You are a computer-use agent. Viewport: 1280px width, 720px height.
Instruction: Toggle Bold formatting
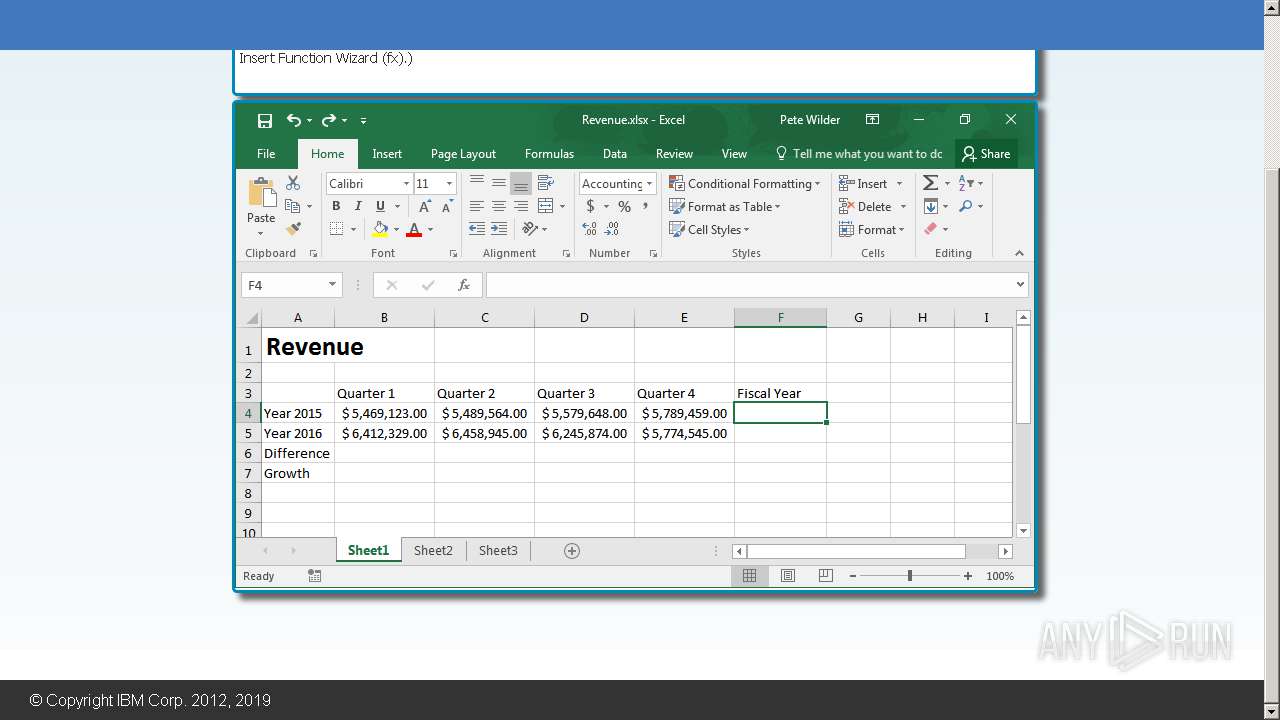[336, 206]
